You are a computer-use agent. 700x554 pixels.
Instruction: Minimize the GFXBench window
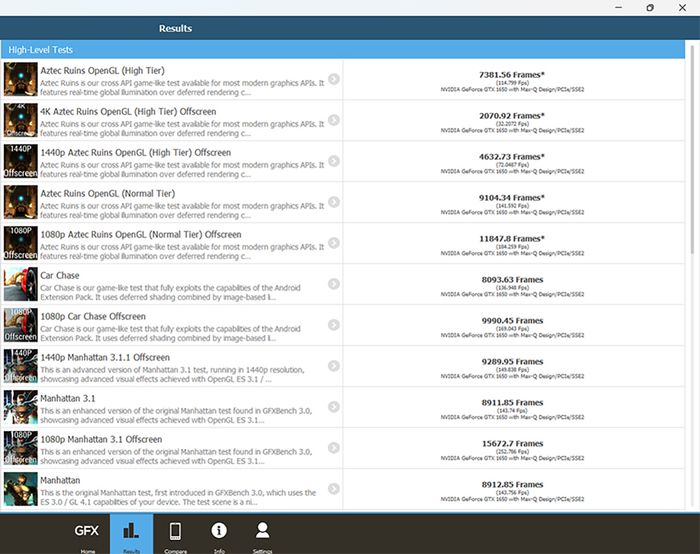click(x=618, y=8)
